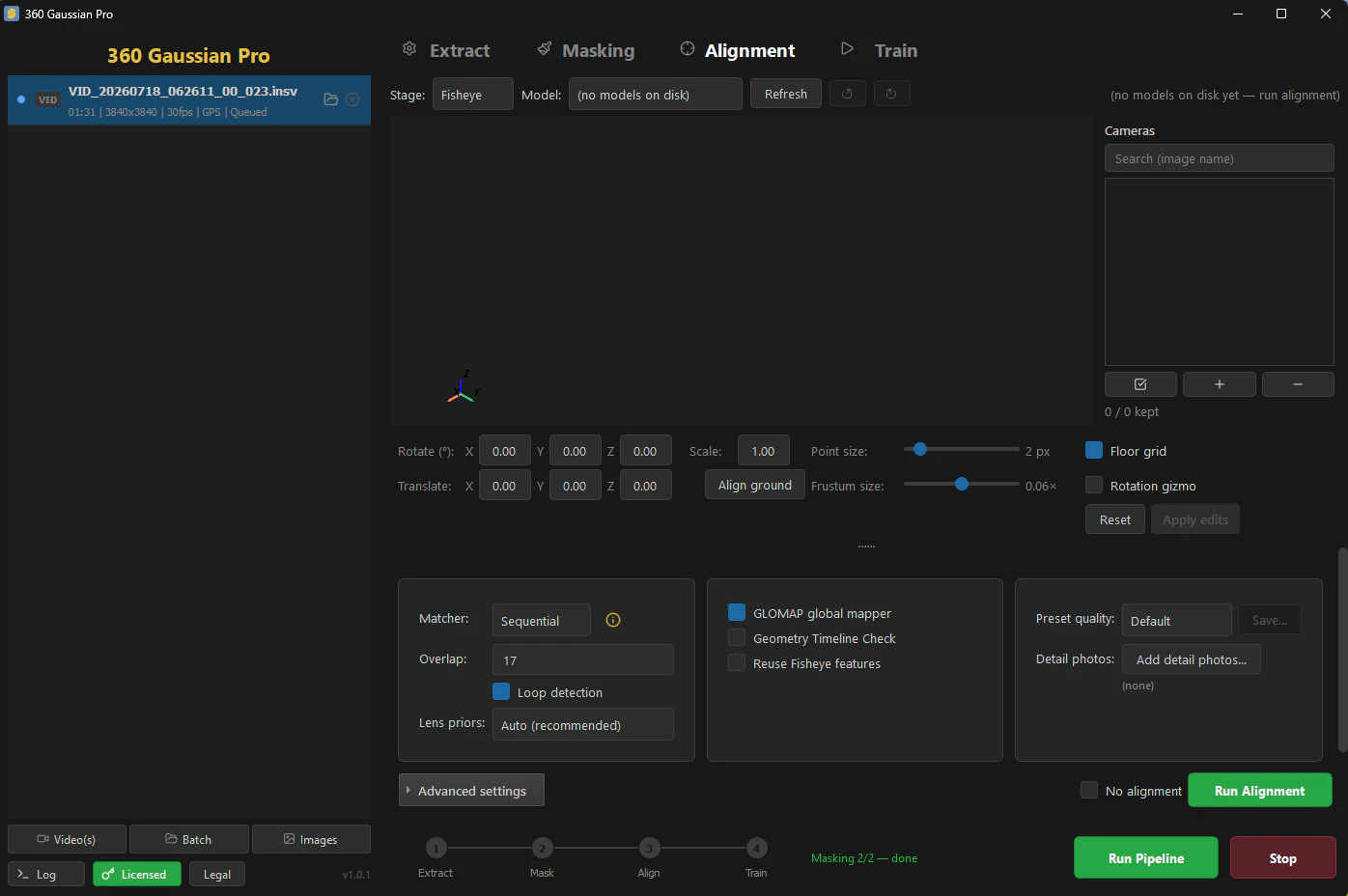Click the Cameras search field
The height and width of the screenshot is (896, 1348).
click(1220, 158)
